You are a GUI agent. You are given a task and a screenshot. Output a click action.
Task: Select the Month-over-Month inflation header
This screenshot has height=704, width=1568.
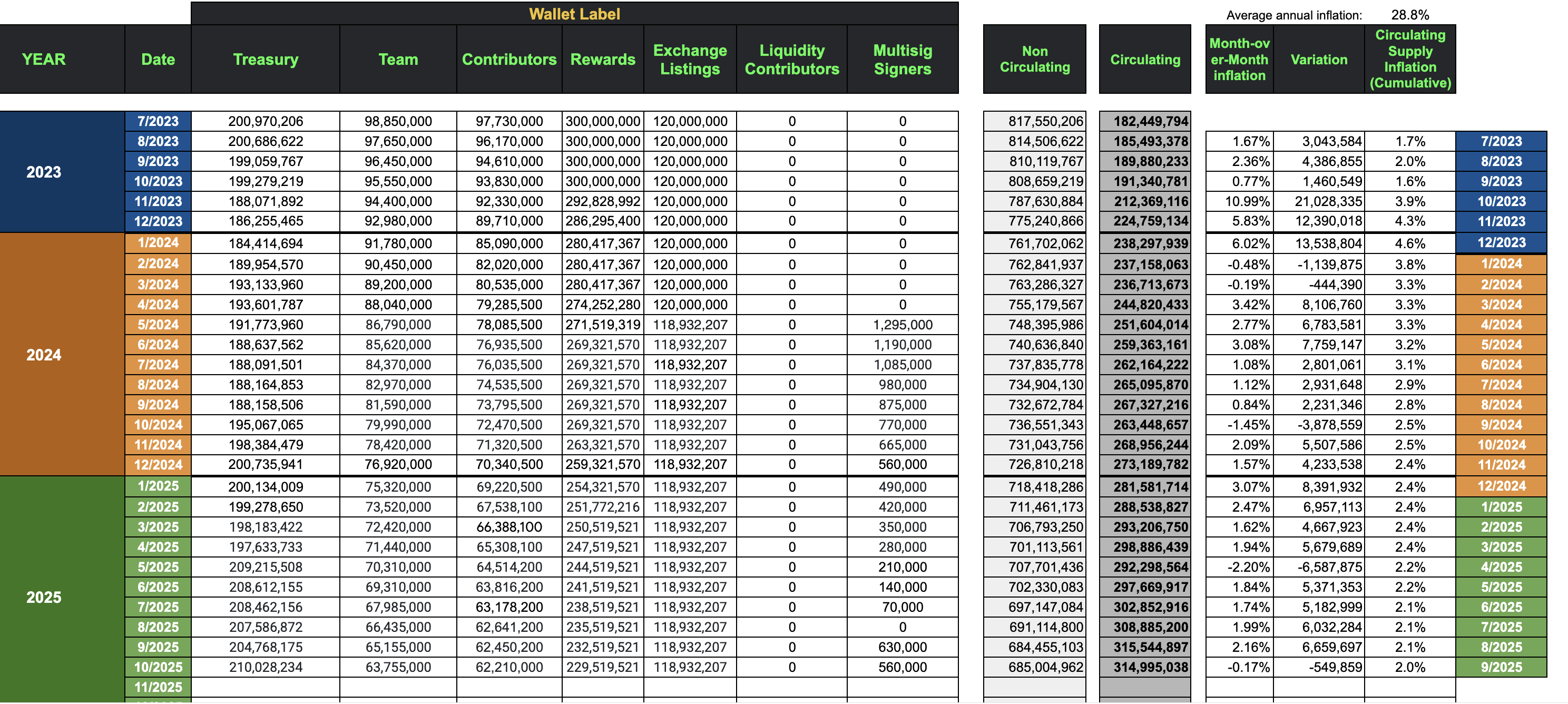click(1239, 59)
